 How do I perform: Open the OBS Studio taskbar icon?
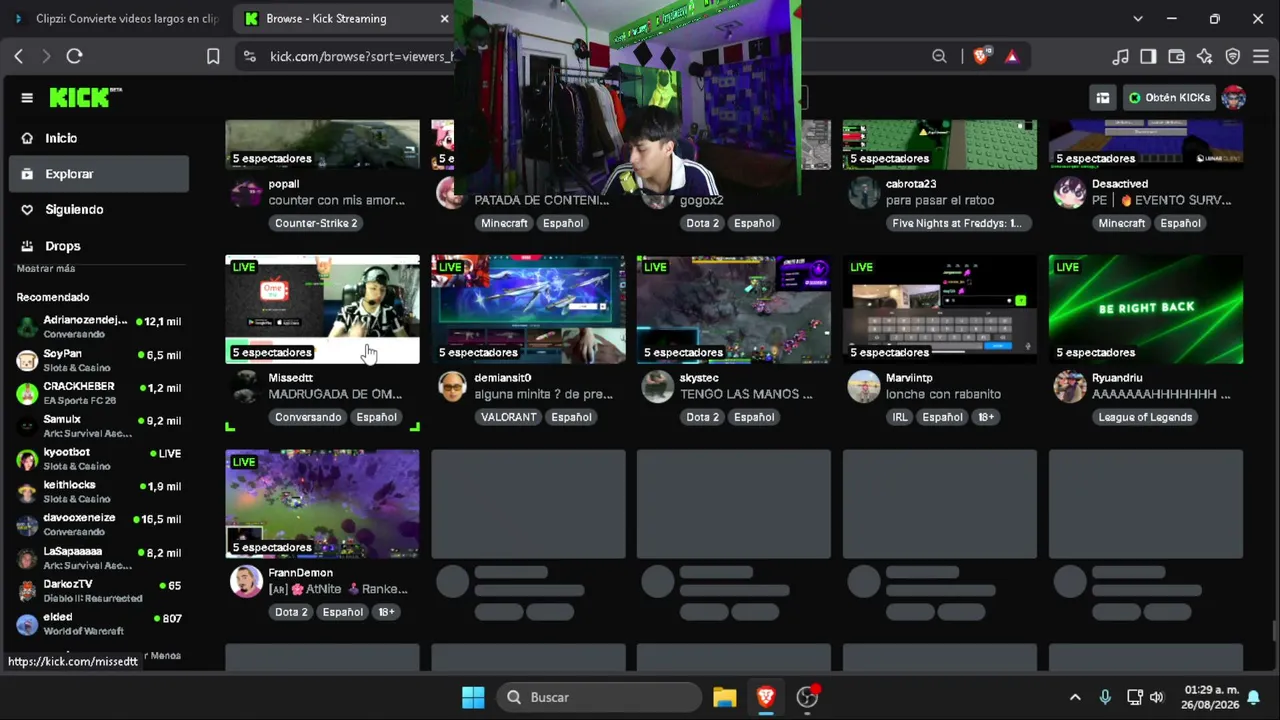pos(808,697)
